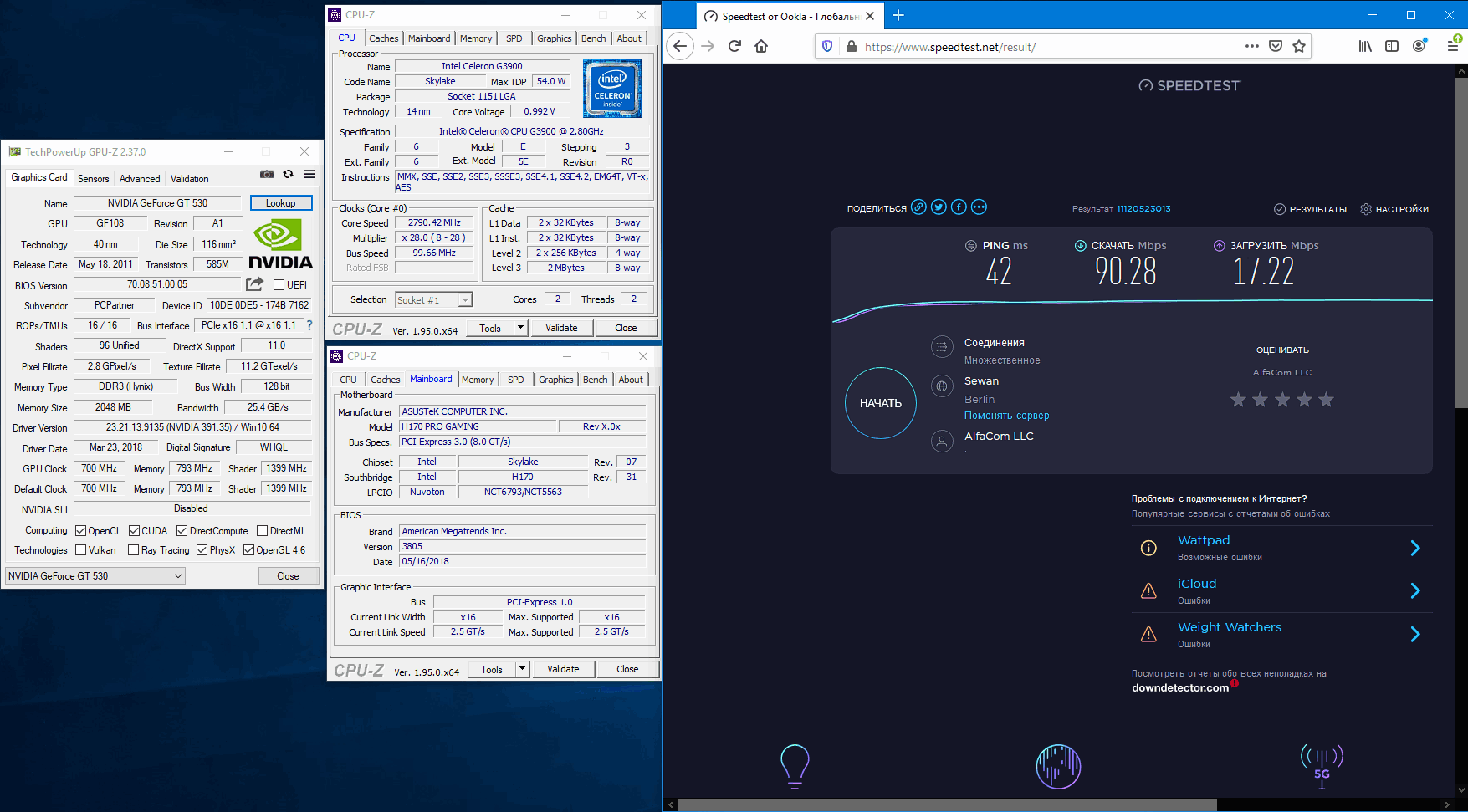The width and height of the screenshot is (1468, 812).
Task: Toggle the DirectCompute checkbox
Action: 182,531
